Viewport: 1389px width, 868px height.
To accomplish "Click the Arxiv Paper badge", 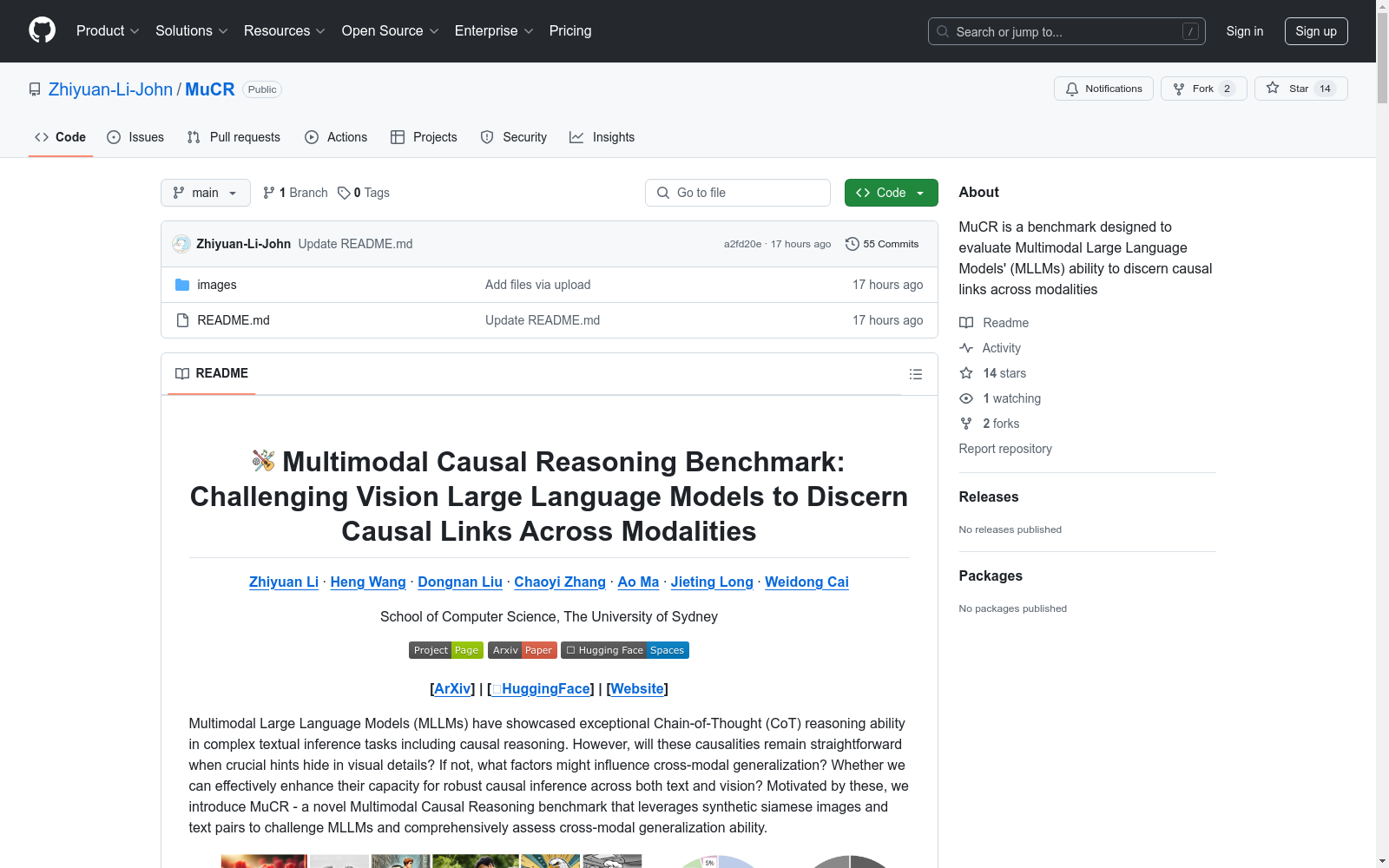I will [523, 650].
